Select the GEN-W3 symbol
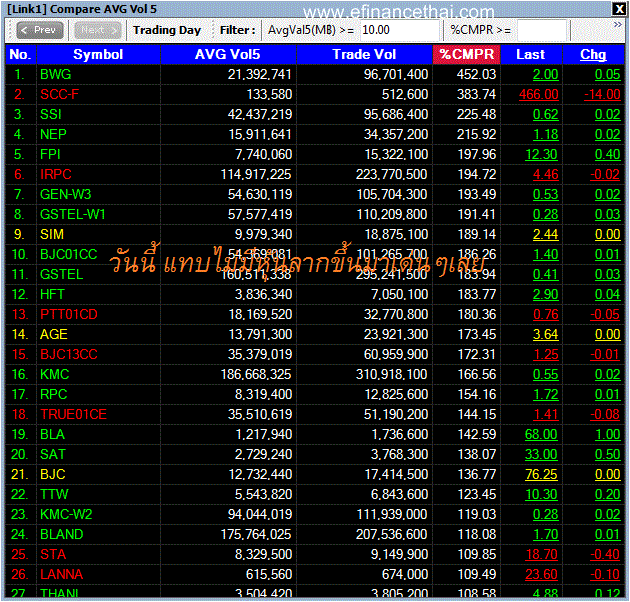This screenshot has width=630, height=602. 65,195
